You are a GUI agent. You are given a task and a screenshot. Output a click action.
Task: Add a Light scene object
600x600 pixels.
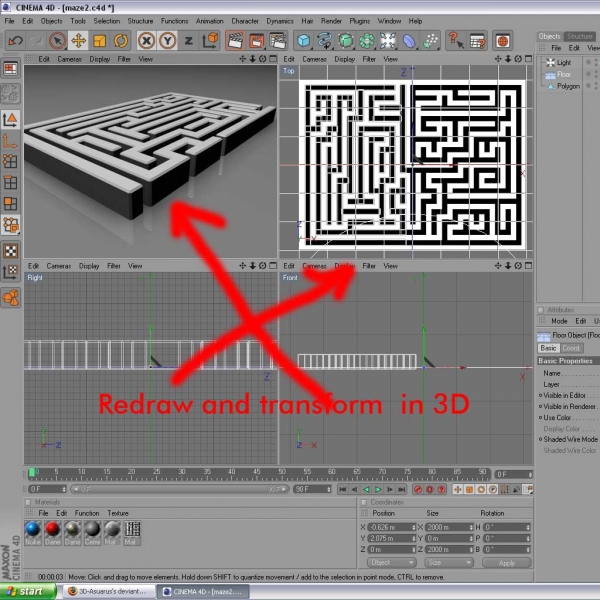pyautogui.click(x=388, y=41)
